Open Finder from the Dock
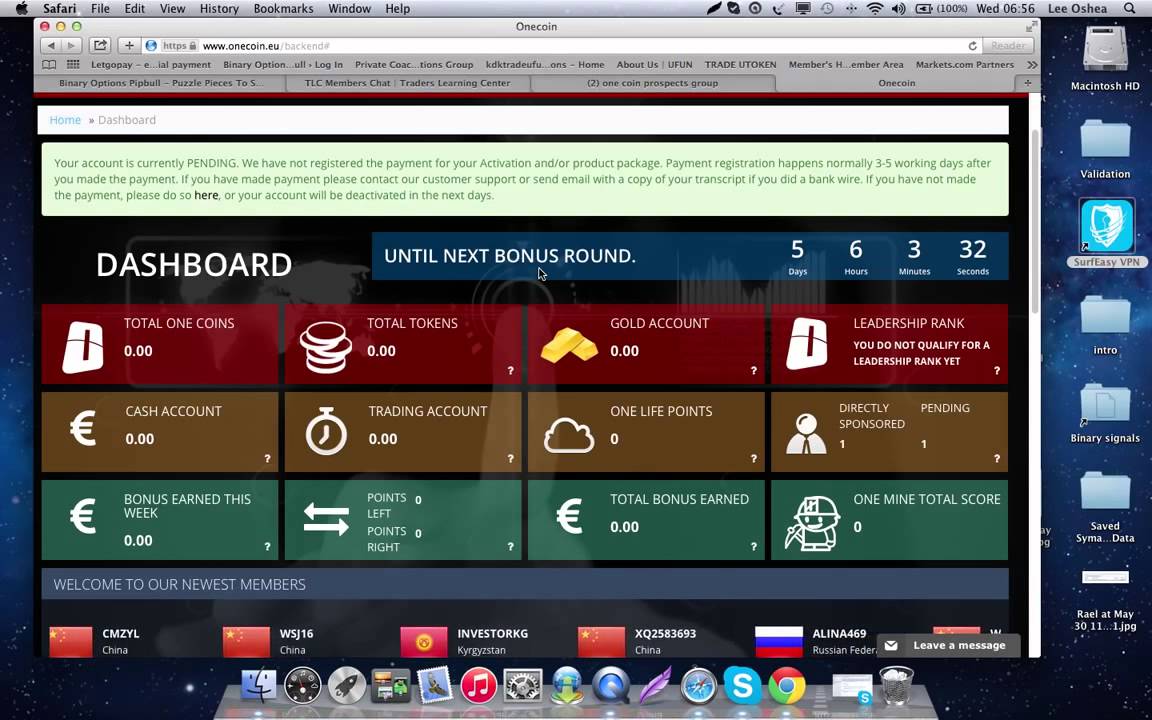The width and height of the screenshot is (1152, 720). click(259, 686)
